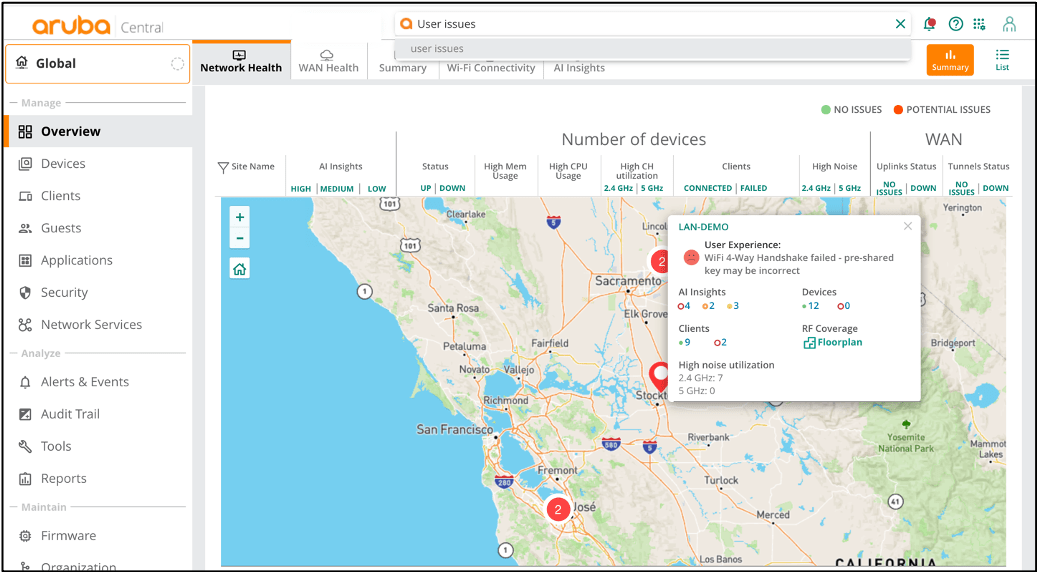
Task: Open the help question mark icon
Action: click(x=956, y=24)
